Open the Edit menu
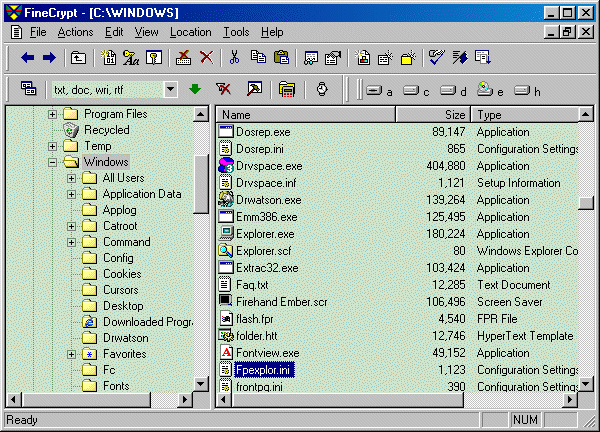The image size is (600, 432). click(114, 32)
